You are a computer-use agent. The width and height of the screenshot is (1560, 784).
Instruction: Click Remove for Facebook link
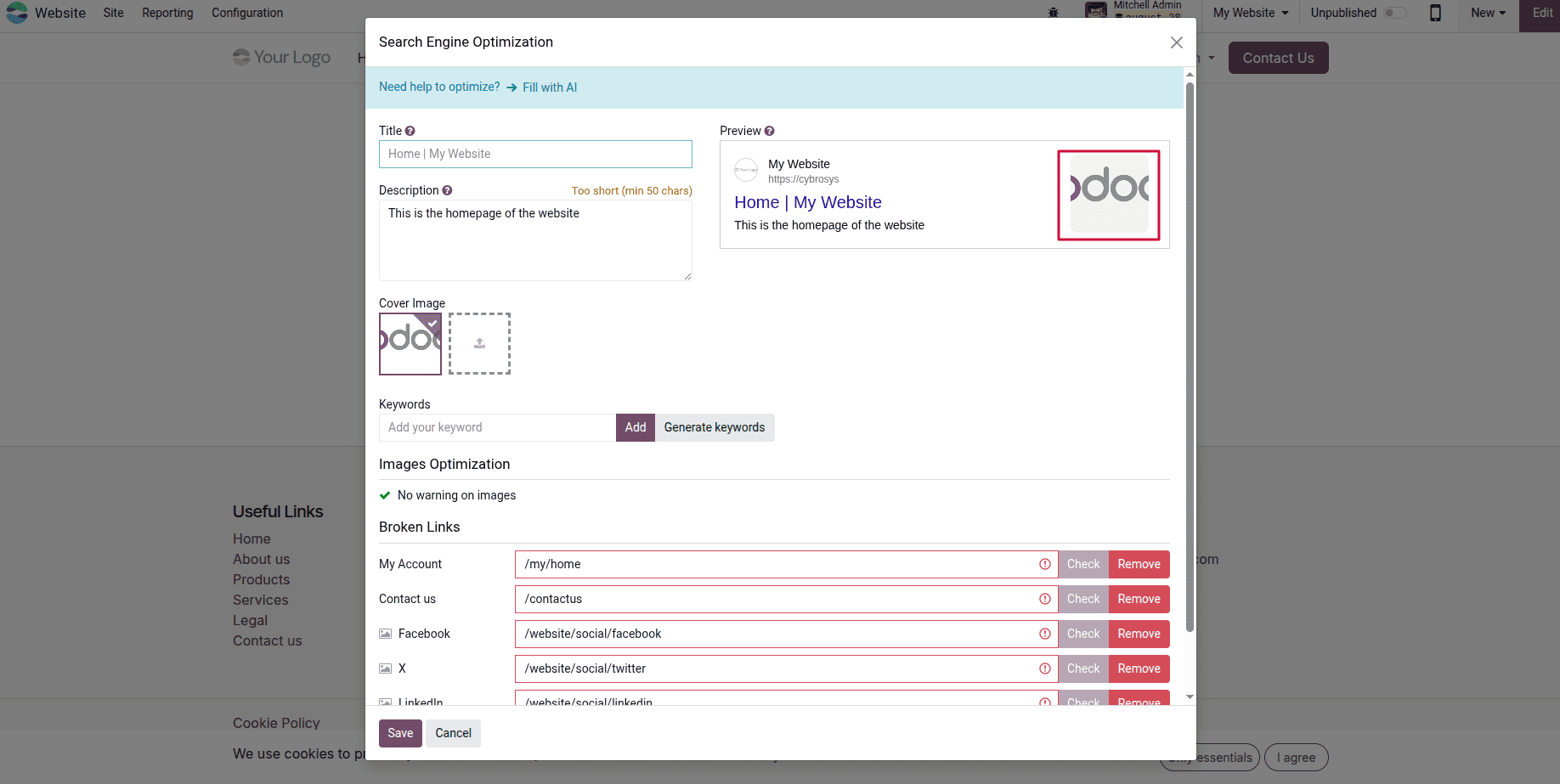(x=1139, y=634)
